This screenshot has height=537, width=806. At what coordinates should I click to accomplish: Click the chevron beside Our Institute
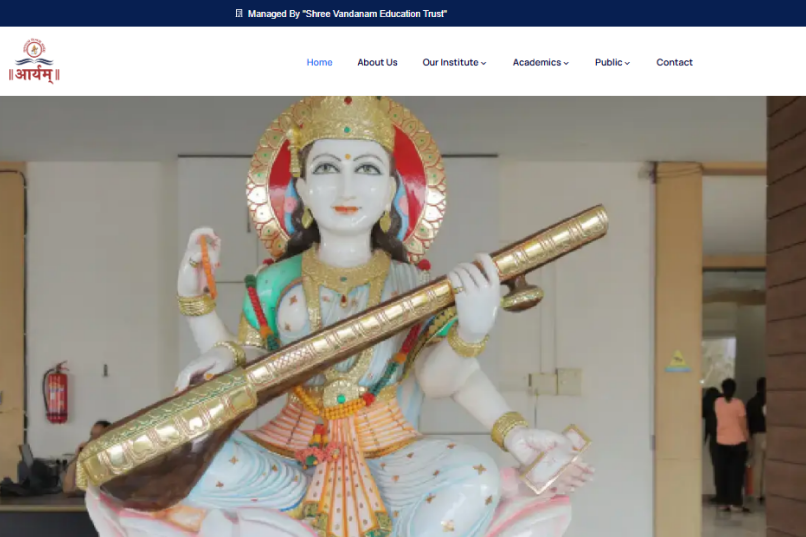click(484, 63)
